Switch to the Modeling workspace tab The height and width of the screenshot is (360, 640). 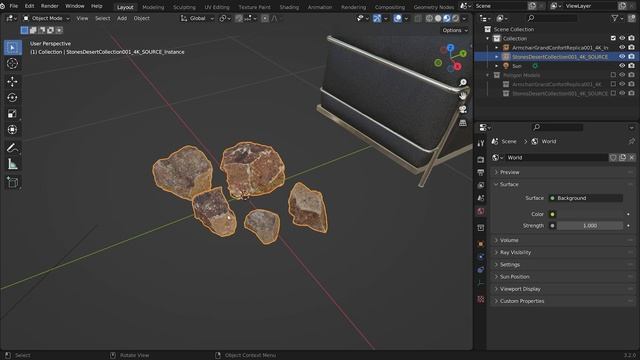coord(153,7)
